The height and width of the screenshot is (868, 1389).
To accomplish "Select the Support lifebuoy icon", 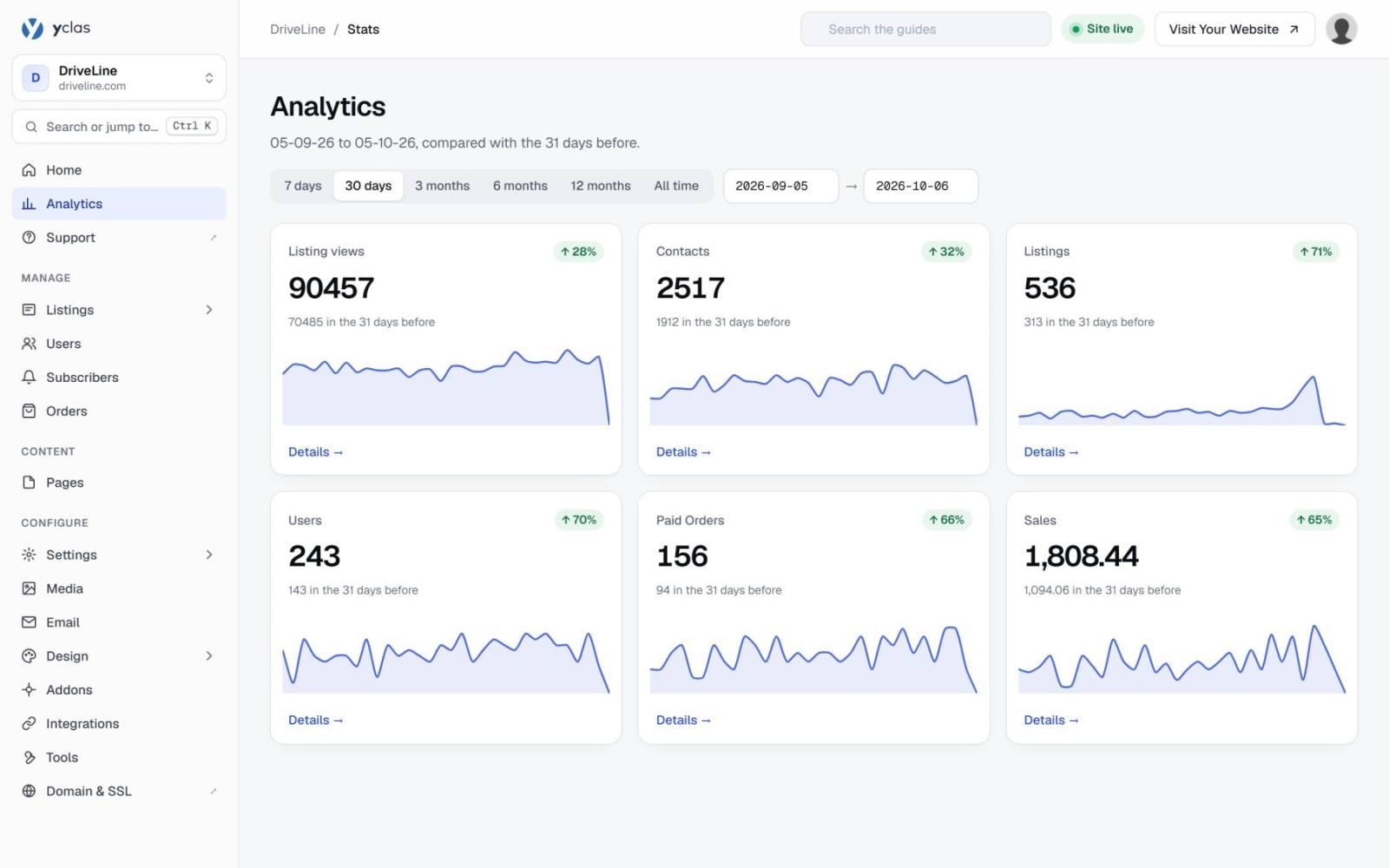I will click(x=29, y=238).
